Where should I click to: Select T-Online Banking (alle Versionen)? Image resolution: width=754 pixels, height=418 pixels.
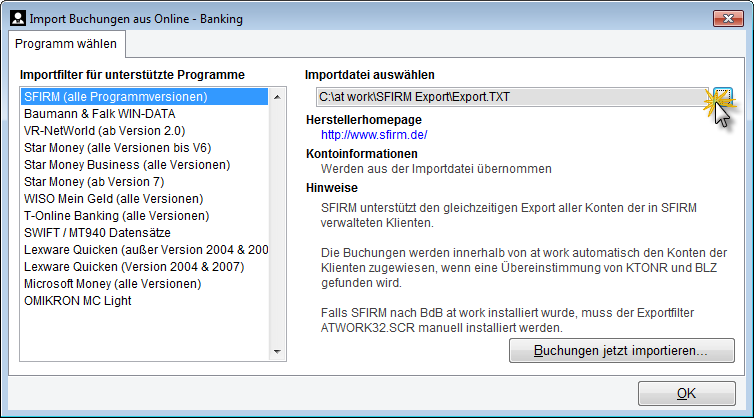[x=144, y=215]
